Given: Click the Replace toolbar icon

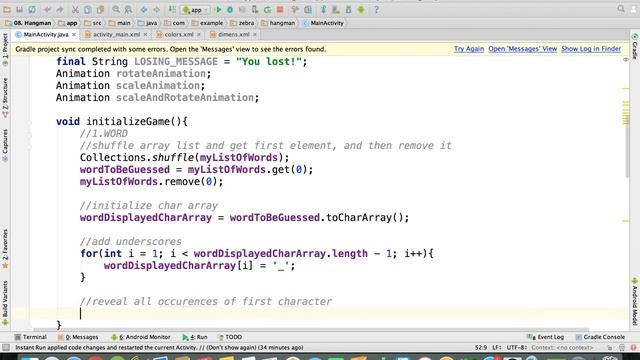Looking at the screenshot, I should pyautogui.click(x=128, y=9).
